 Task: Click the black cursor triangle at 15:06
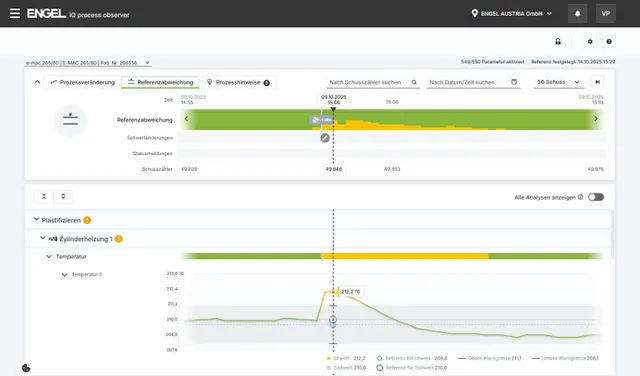[333, 109]
